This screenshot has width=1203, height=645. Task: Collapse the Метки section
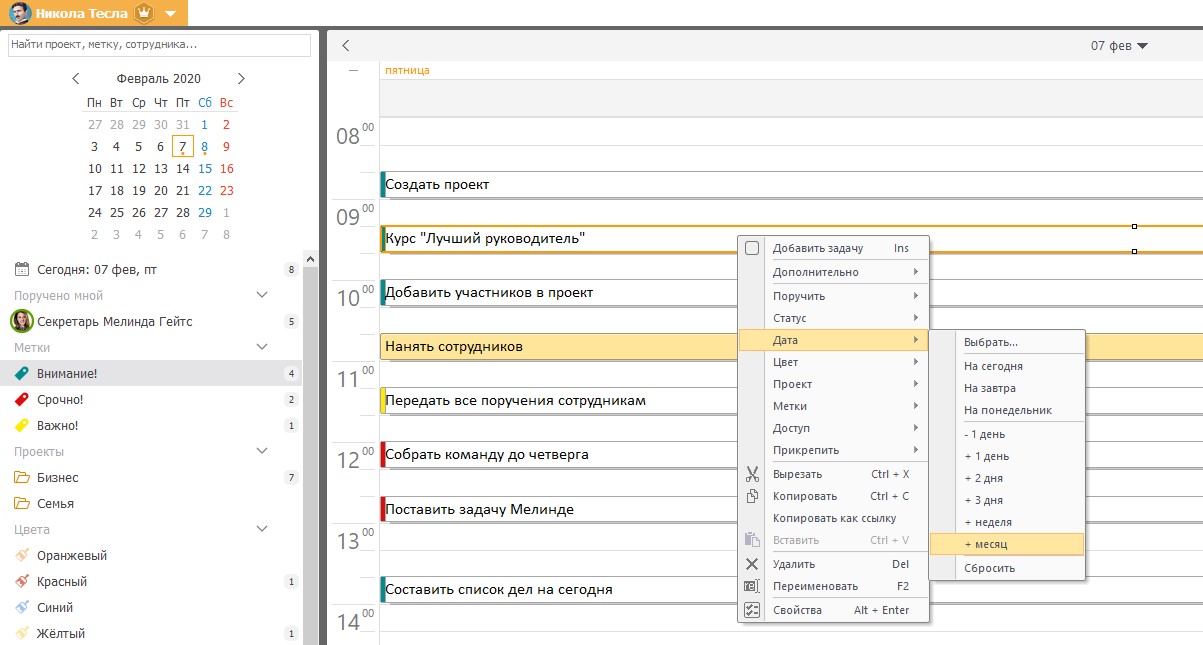pos(262,348)
